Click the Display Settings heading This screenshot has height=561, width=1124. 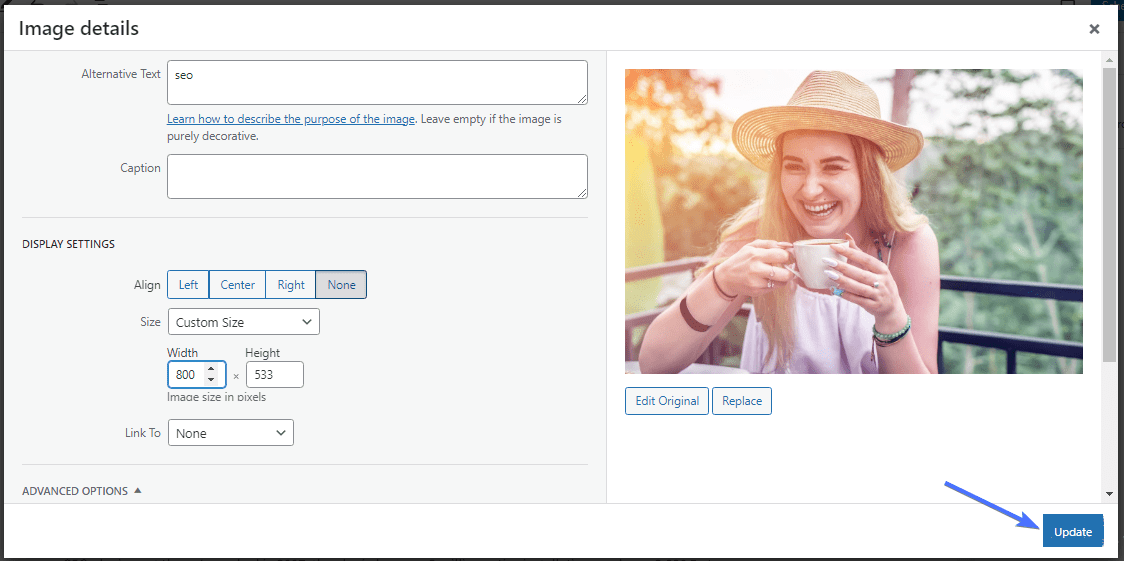point(68,244)
